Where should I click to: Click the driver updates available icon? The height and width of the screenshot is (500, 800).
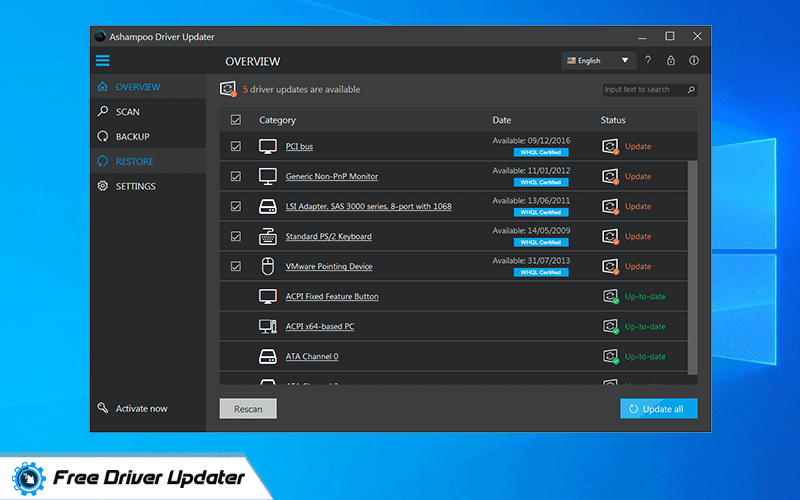(228, 89)
